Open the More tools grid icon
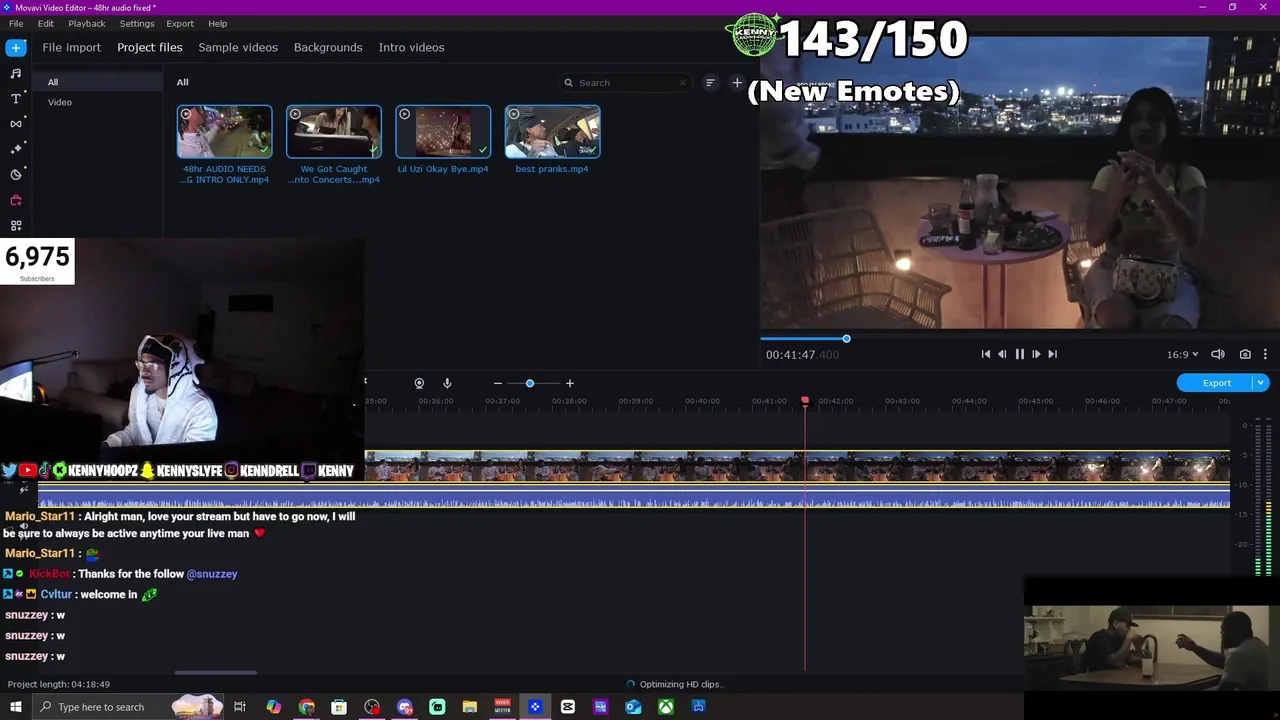The image size is (1280, 720). [x=16, y=226]
